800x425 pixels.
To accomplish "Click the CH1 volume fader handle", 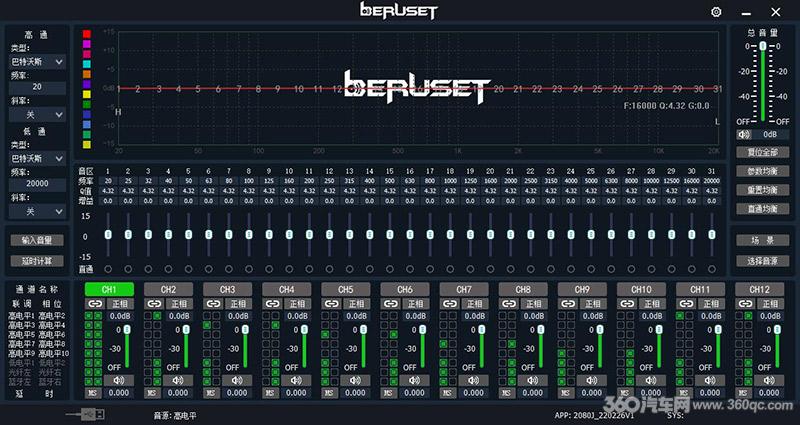I will [x=127, y=330].
